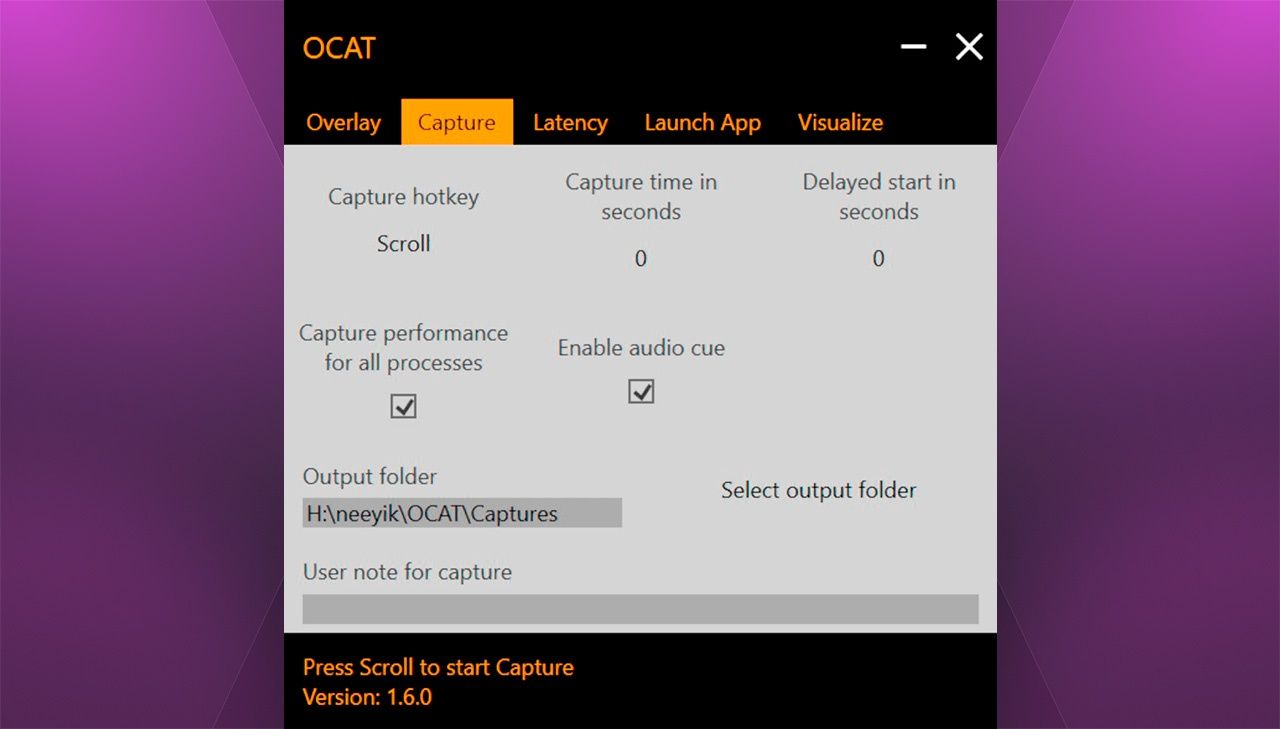Click the Output folder path field
Image resolution: width=1280 pixels, height=729 pixels.
pyautogui.click(x=462, y=514)
